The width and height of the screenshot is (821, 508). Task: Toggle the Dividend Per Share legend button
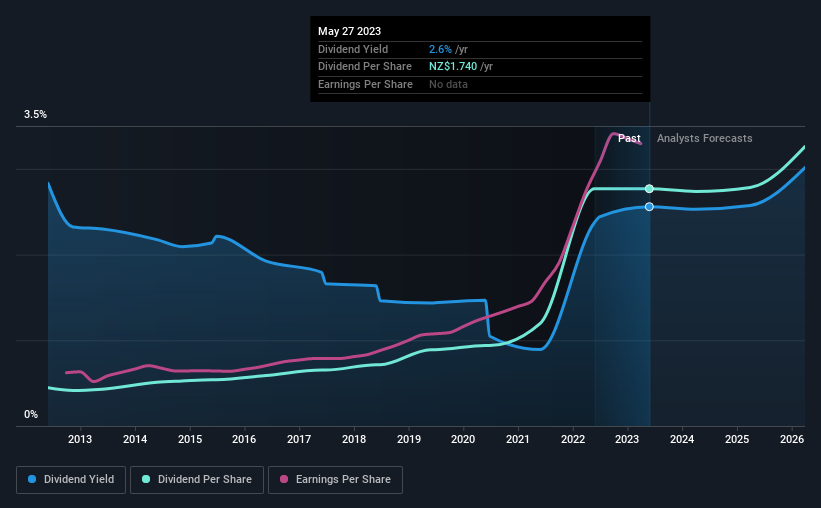point(197,480)
